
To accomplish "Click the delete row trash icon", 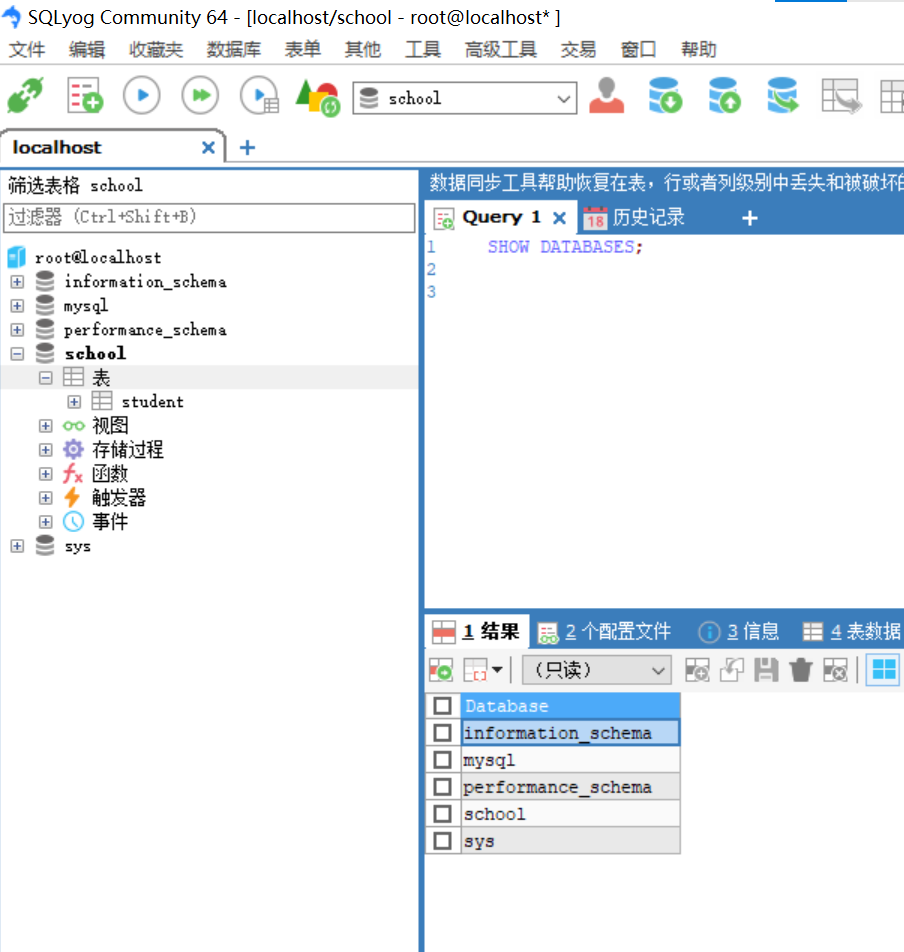I will (801, 670).
